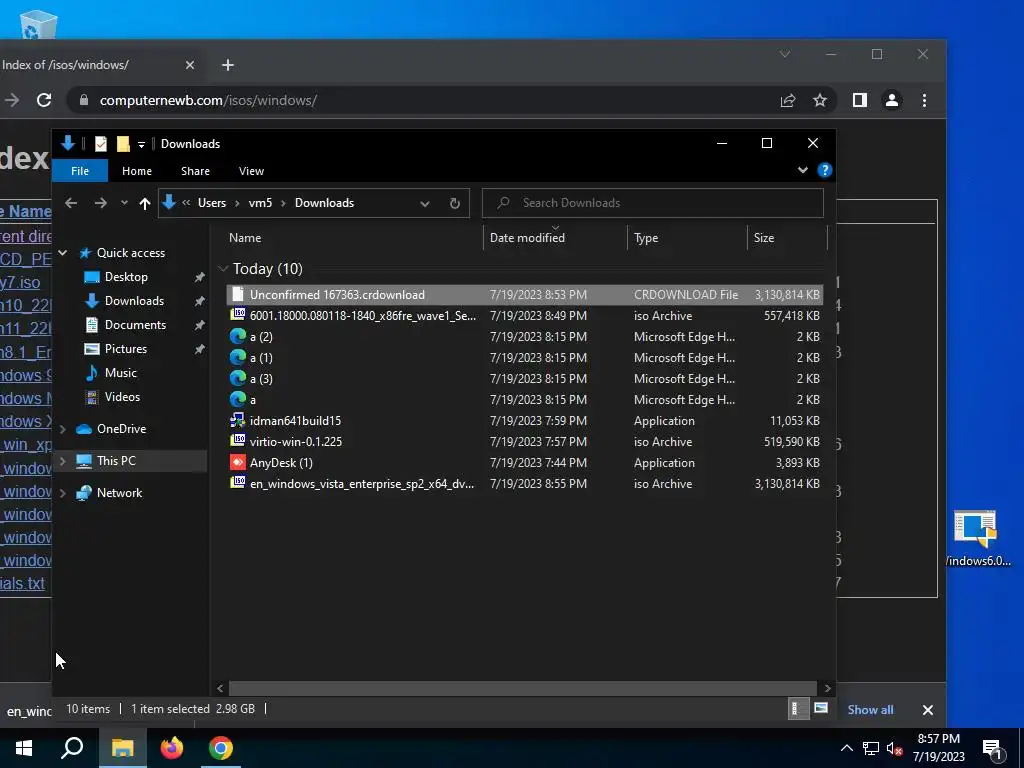The width and height of the screenshot is (1024, 768).
Task: Go up one folder level
Action: click(x=145, y=203)
